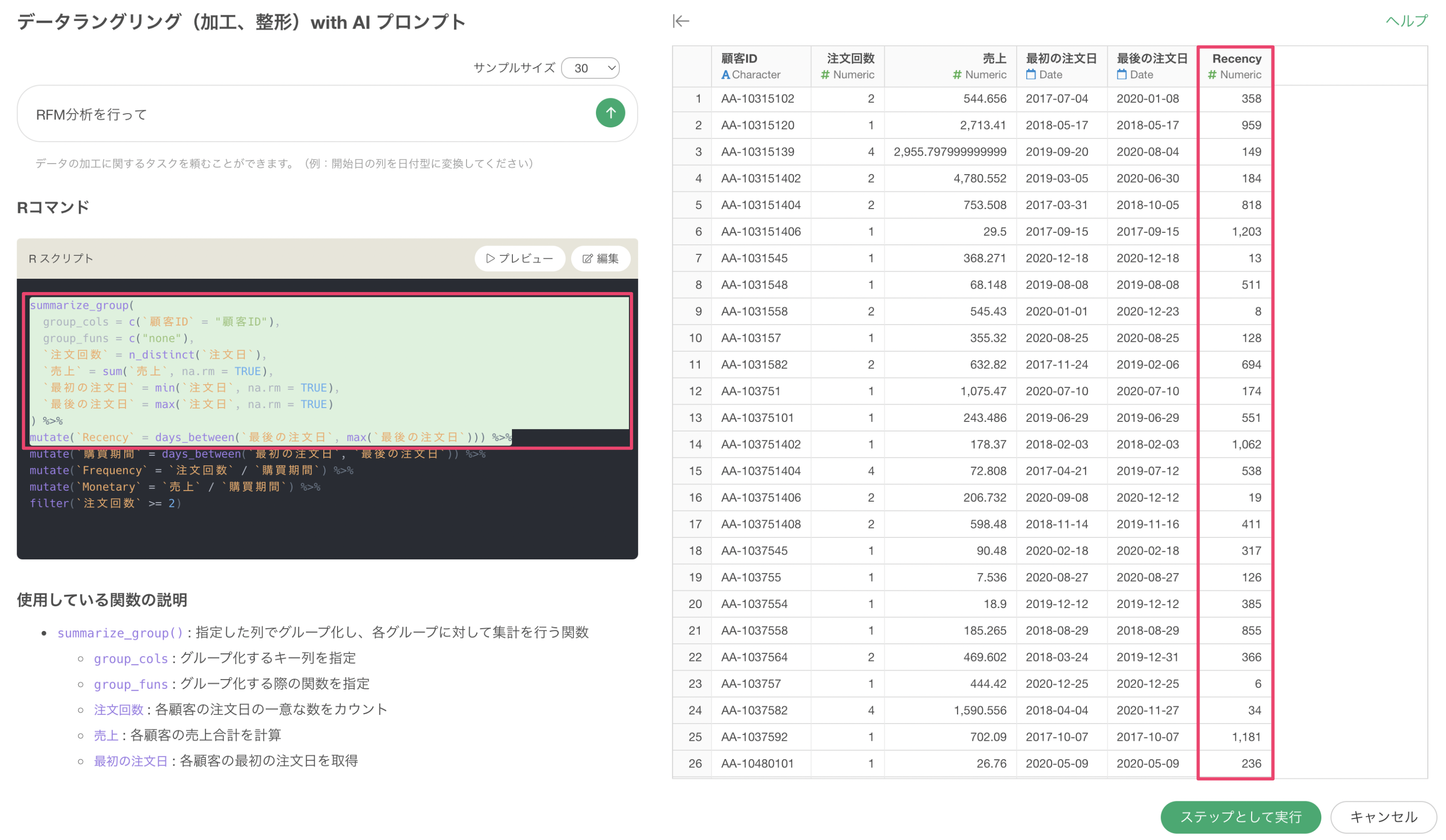Select the 顧客ID column header
Image resolution: width=1446 pixels, height=840 pixels.
[x=761, y=66]
